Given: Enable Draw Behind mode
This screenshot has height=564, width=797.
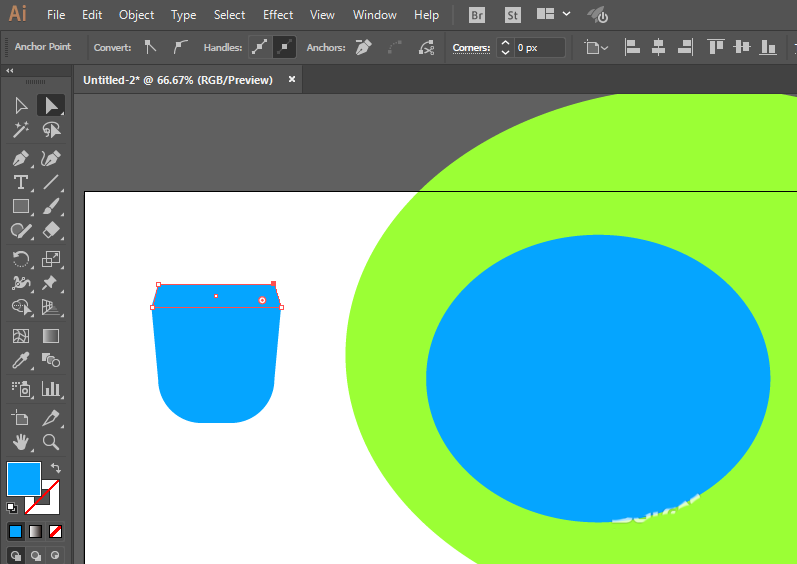Looking at the screenshot, I should point(36,556).
